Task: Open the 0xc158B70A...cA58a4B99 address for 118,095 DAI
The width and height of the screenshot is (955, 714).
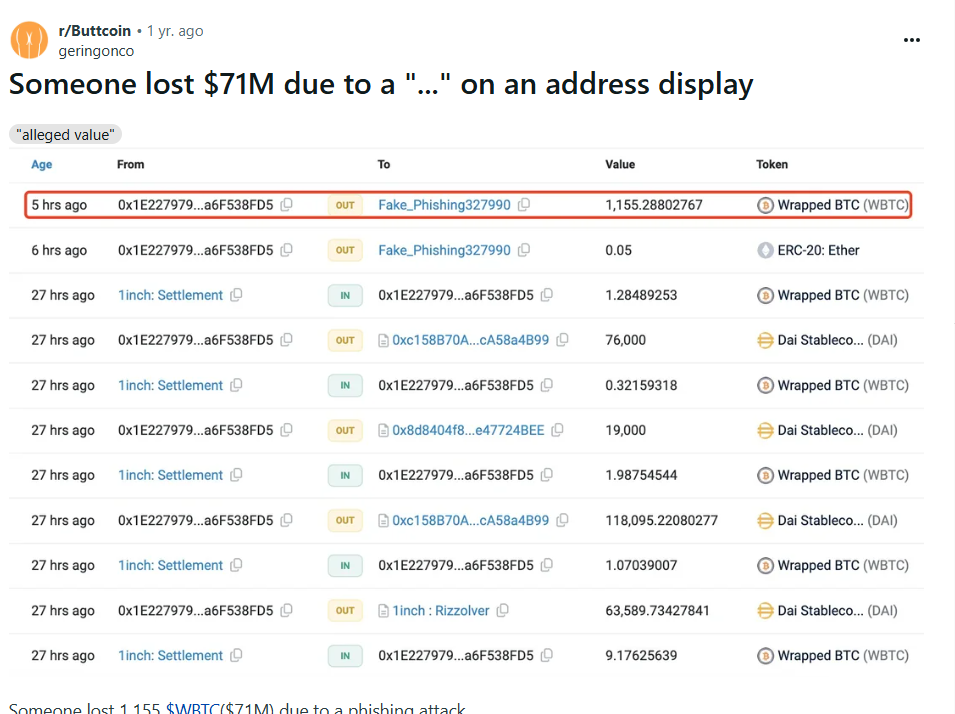Action: pyautogui.click(x=470, y=520)
